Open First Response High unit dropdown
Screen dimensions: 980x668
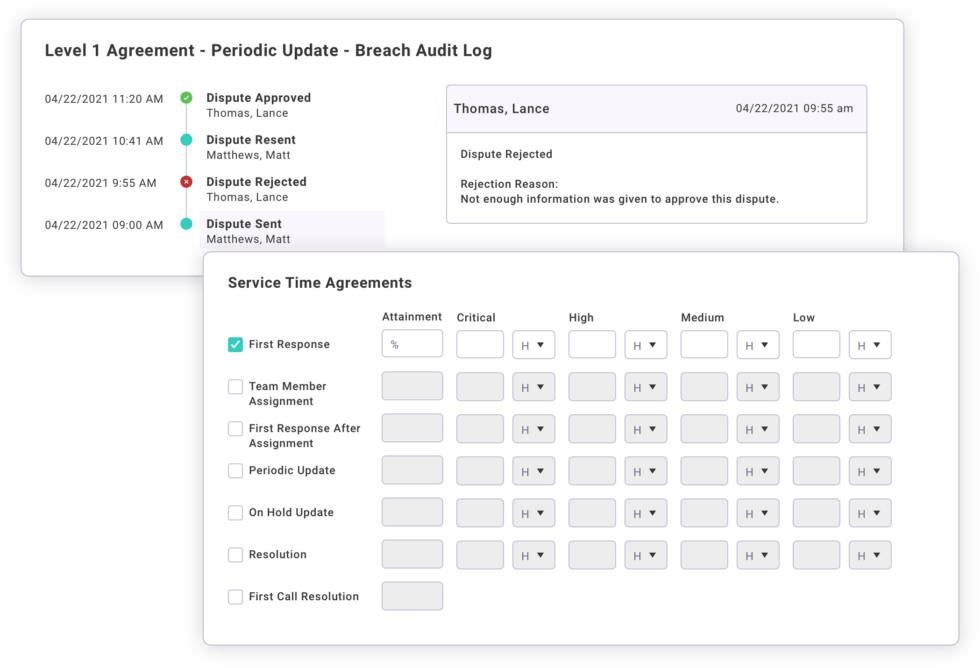coord(646,345)
